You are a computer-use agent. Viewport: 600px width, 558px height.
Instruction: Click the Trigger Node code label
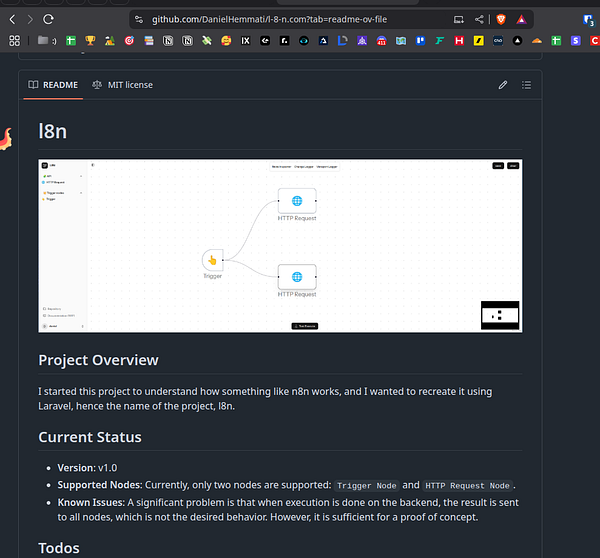[367, 486]
